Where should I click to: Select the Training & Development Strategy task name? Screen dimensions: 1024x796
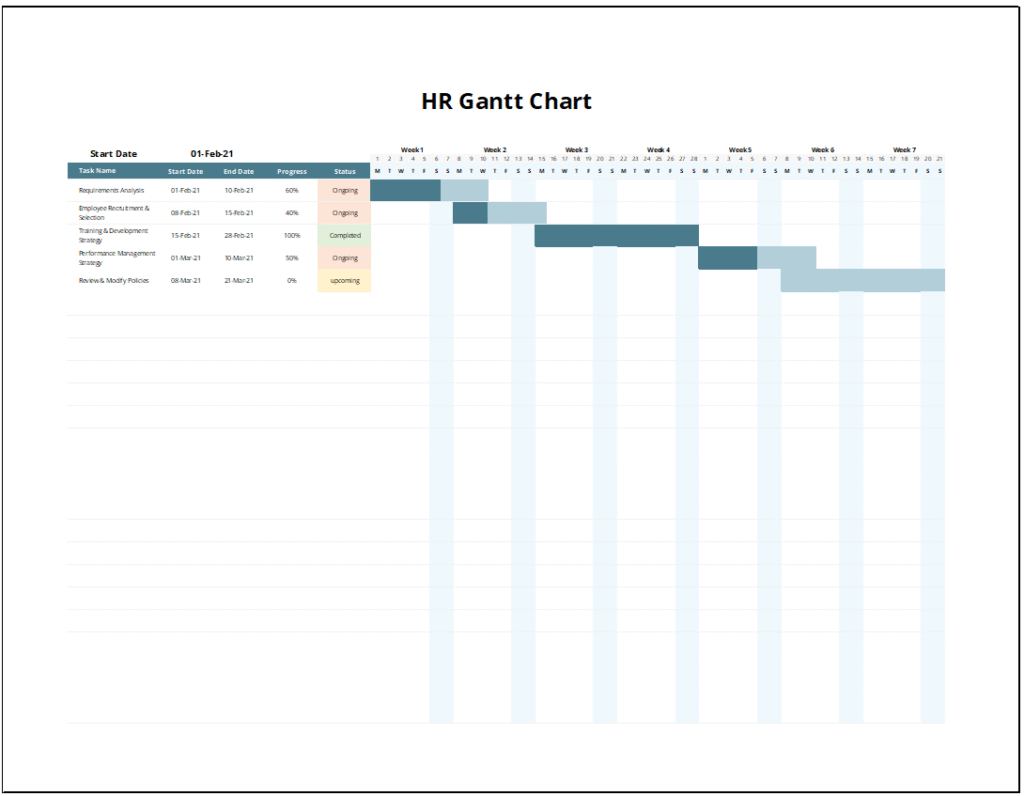pos(112,235)
